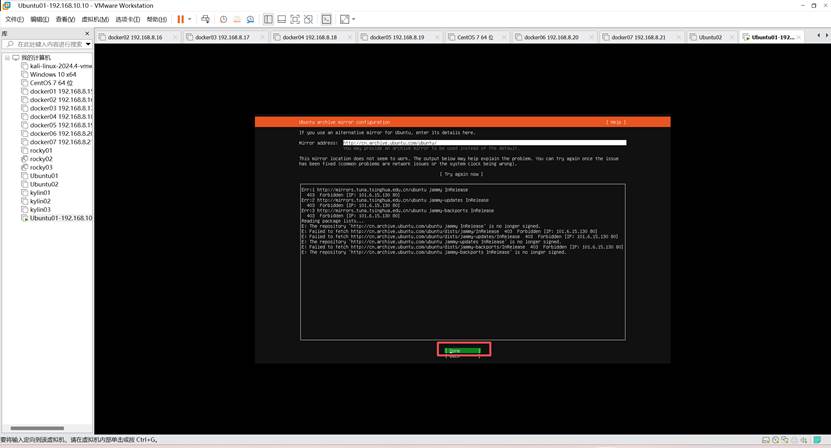Click the send Ctrl+Alt+Del toolbar icon
831x448 pixels.
pos(205,19)
